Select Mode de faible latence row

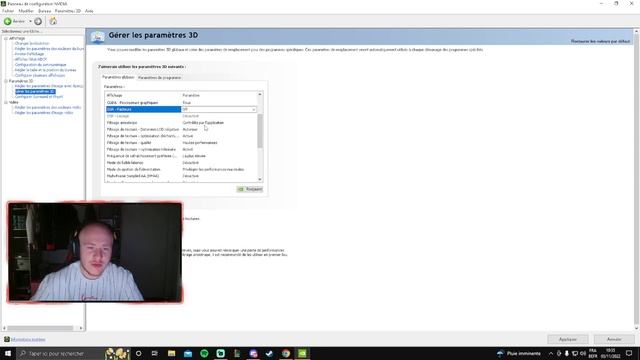(181, 162)
